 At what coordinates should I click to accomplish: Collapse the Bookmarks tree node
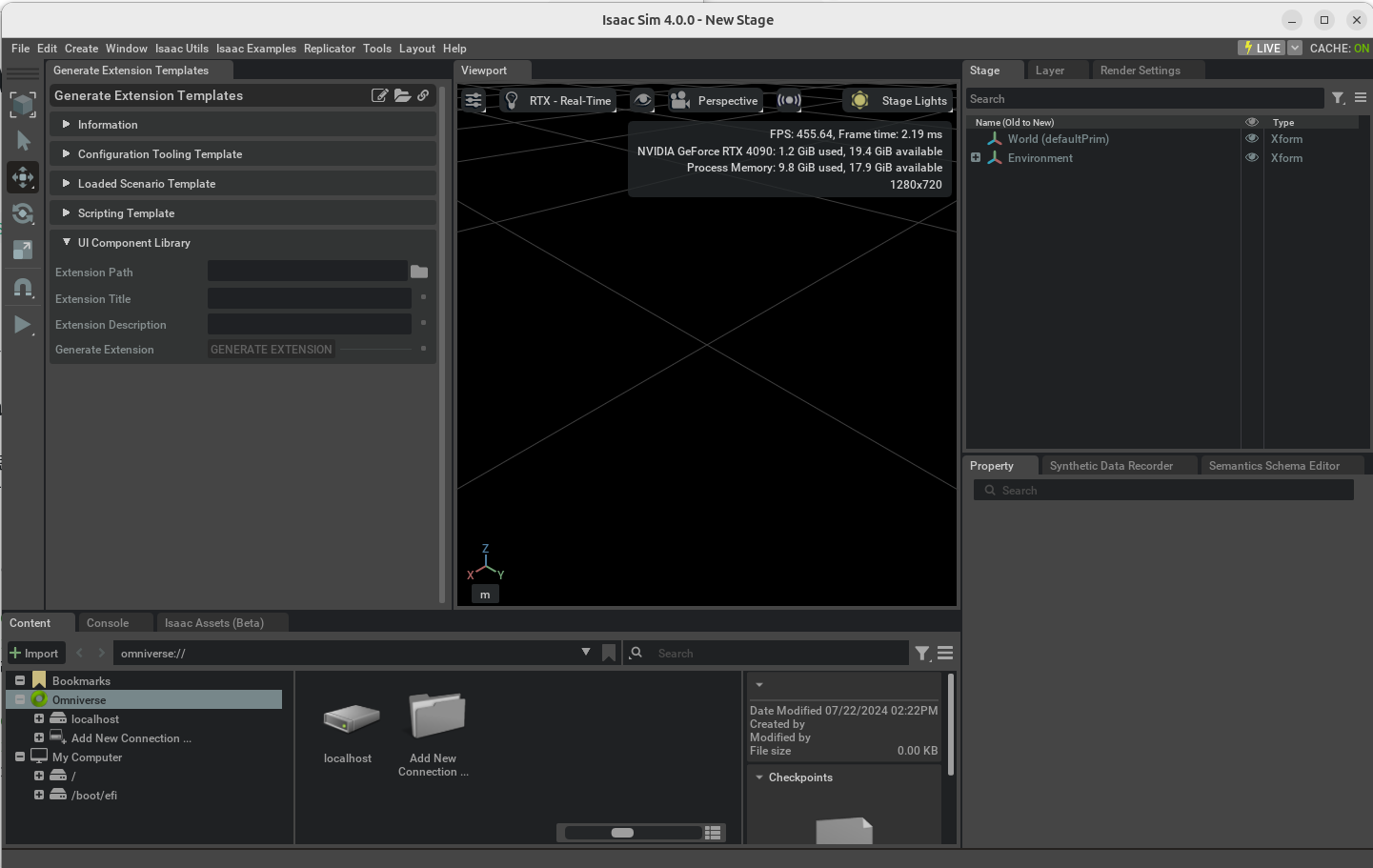(x=20, y=680)
